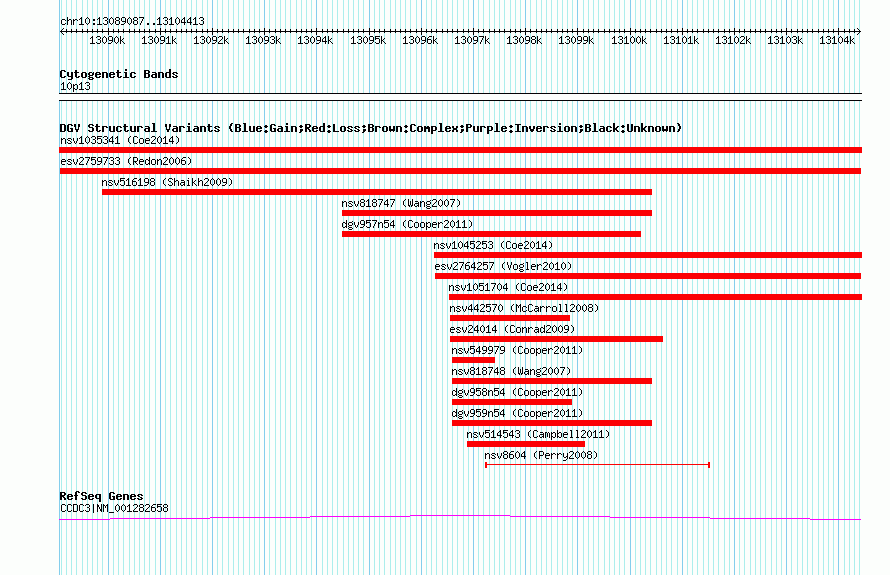Select the red bar under nsv514543
Screen dimensions: 890x575
pyautogui.click(x=526, y=444)
